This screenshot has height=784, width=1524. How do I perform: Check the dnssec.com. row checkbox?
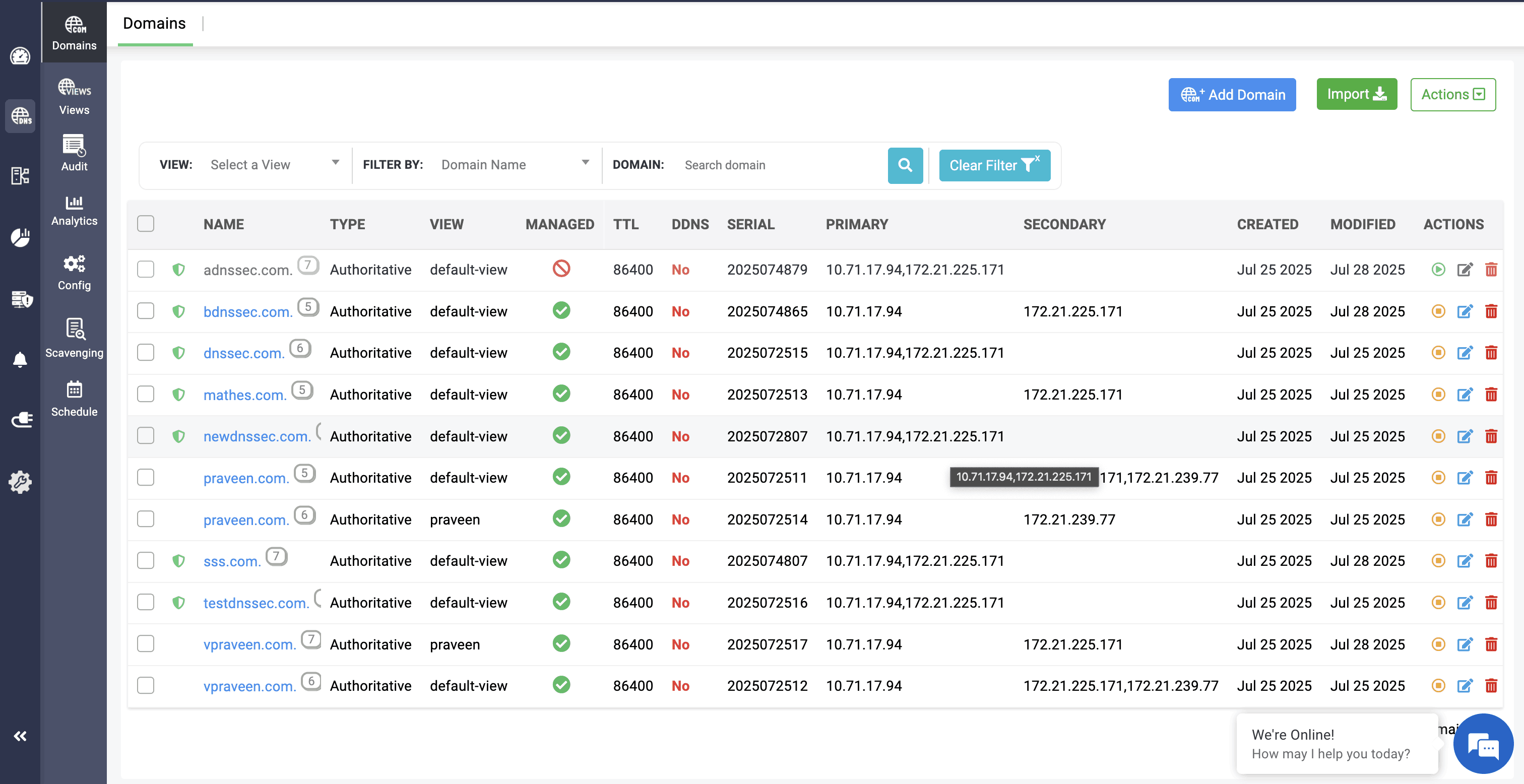146,353
